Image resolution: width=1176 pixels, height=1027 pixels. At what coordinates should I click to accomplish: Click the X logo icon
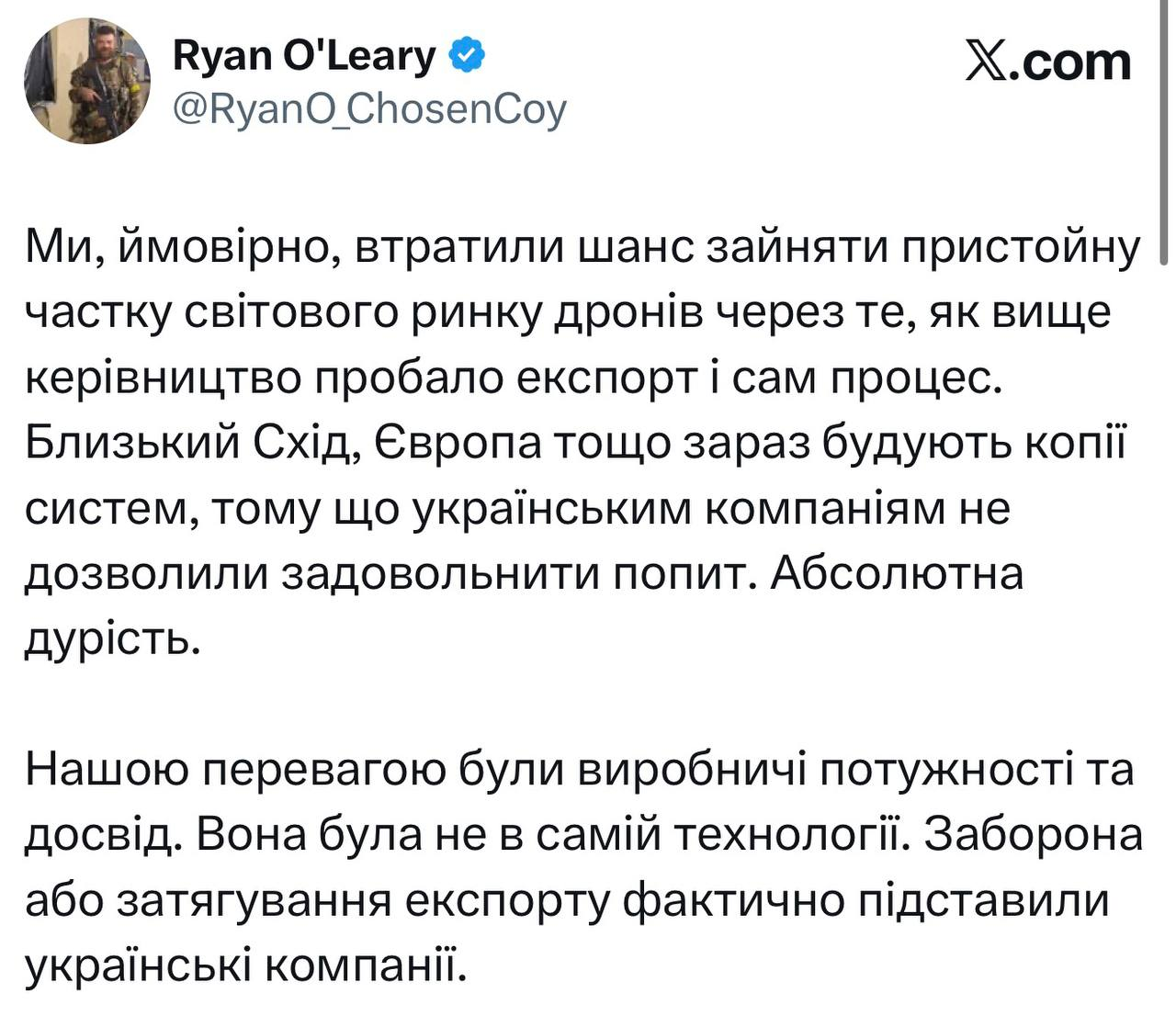[x=987, y=62]
